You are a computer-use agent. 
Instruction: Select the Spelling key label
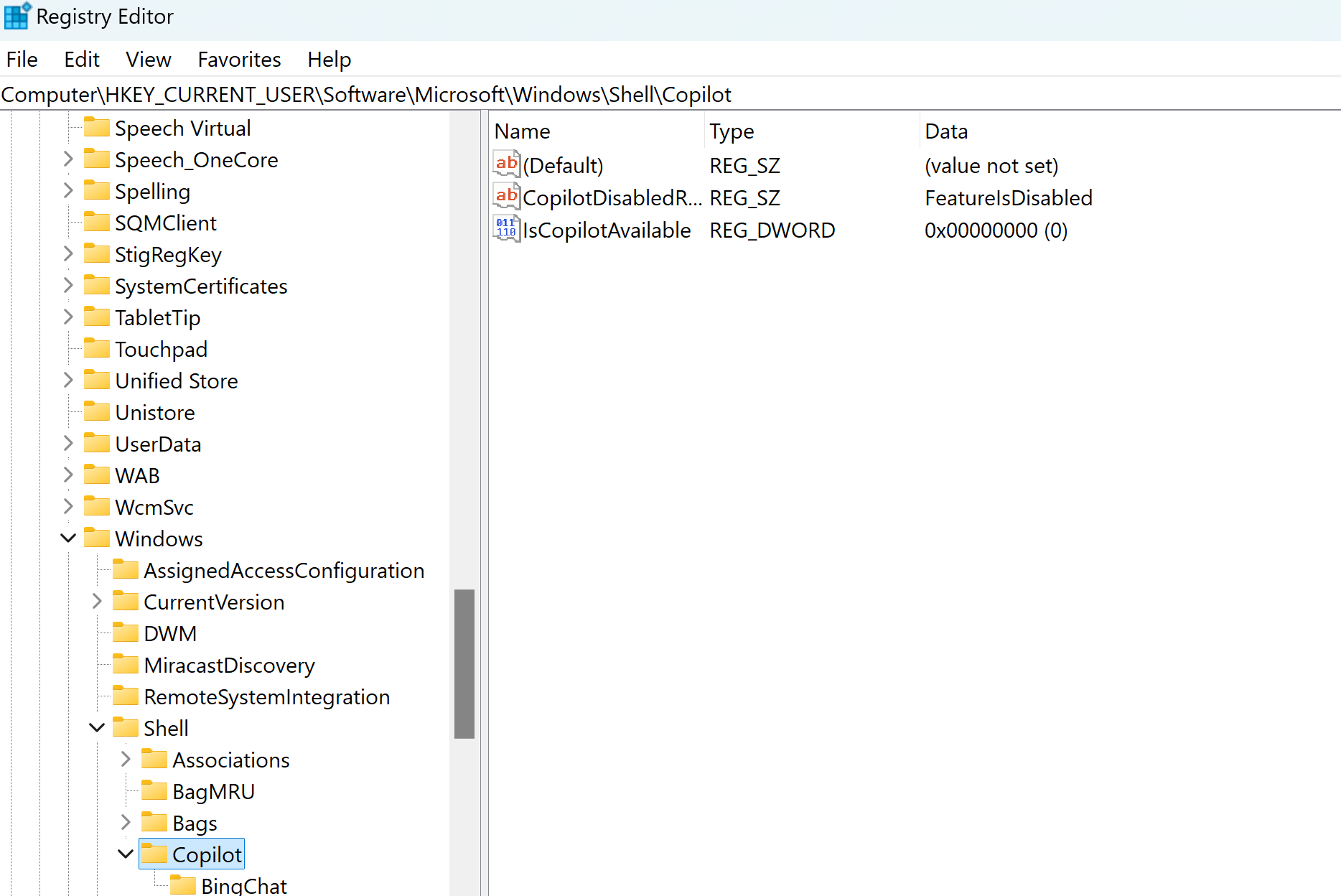pos(153,192)
